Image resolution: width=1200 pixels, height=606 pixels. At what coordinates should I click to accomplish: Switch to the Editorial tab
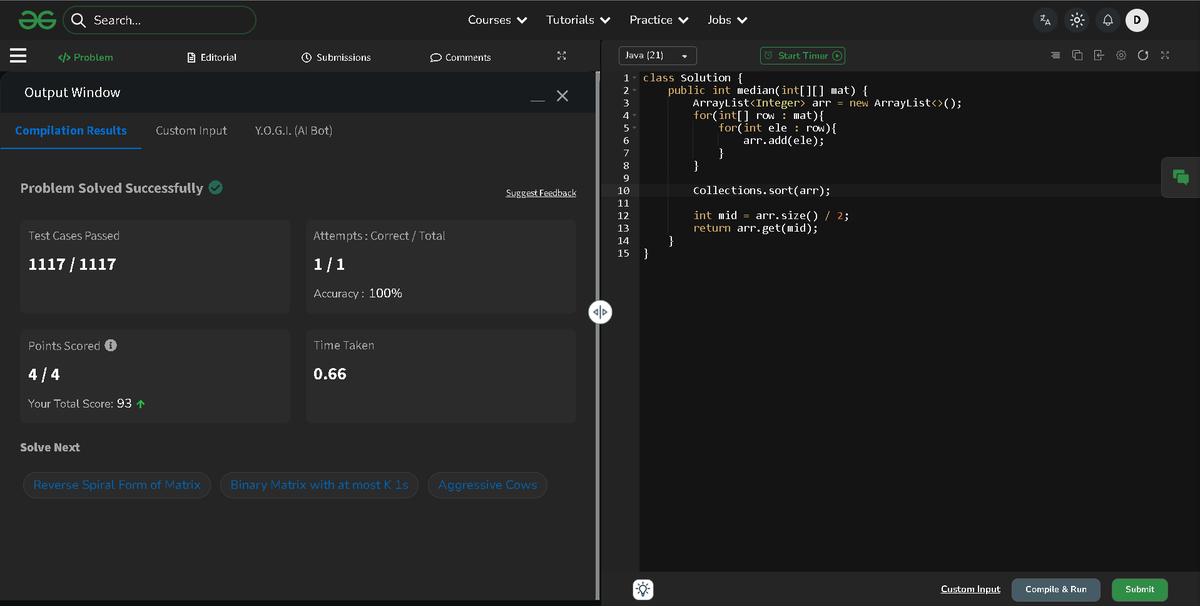pyautogui.click(x=212, y=57)
